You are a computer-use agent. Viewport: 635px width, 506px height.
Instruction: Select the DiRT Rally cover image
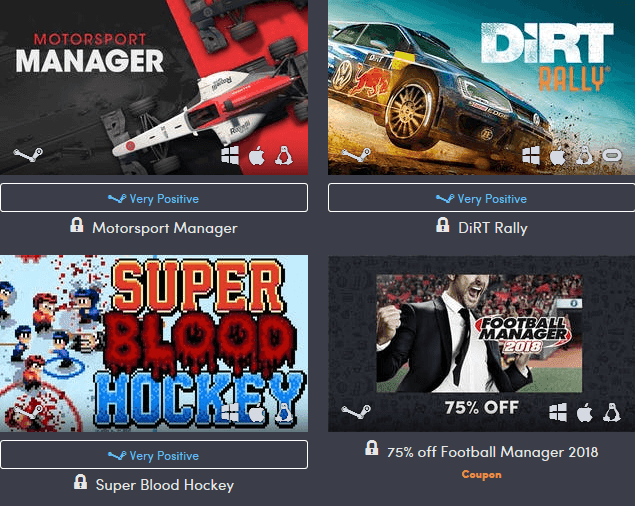[482, 88]
